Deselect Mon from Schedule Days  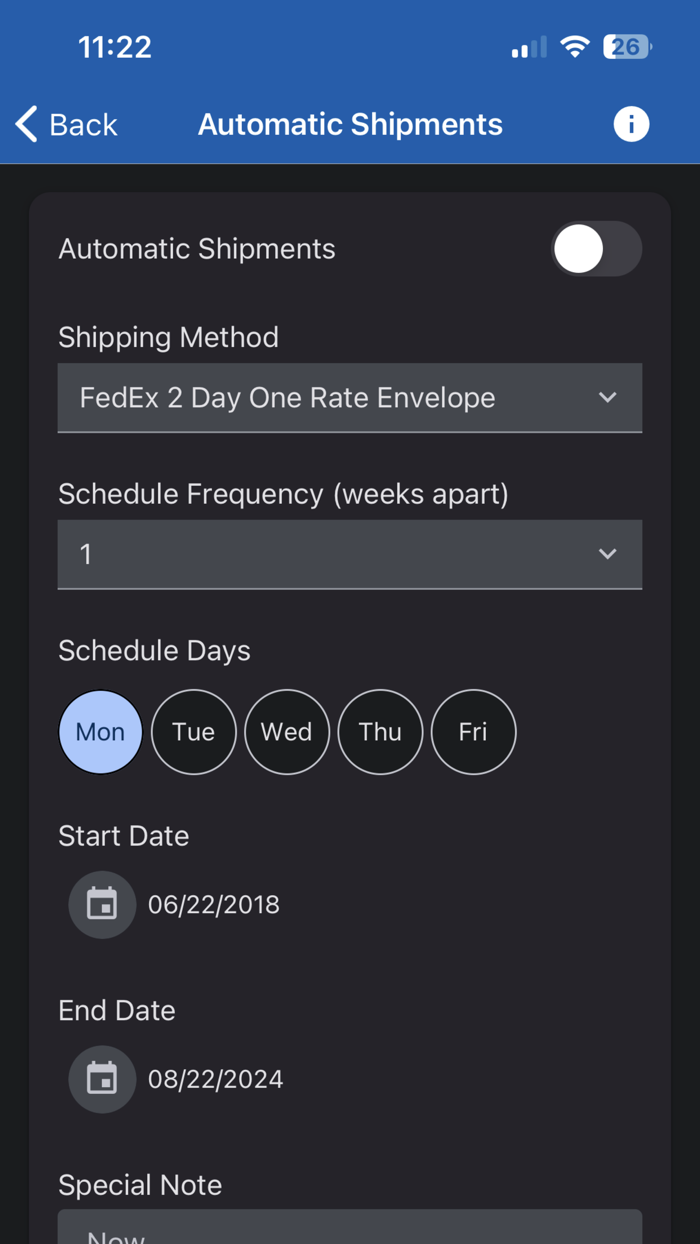[x=100, y=731]
